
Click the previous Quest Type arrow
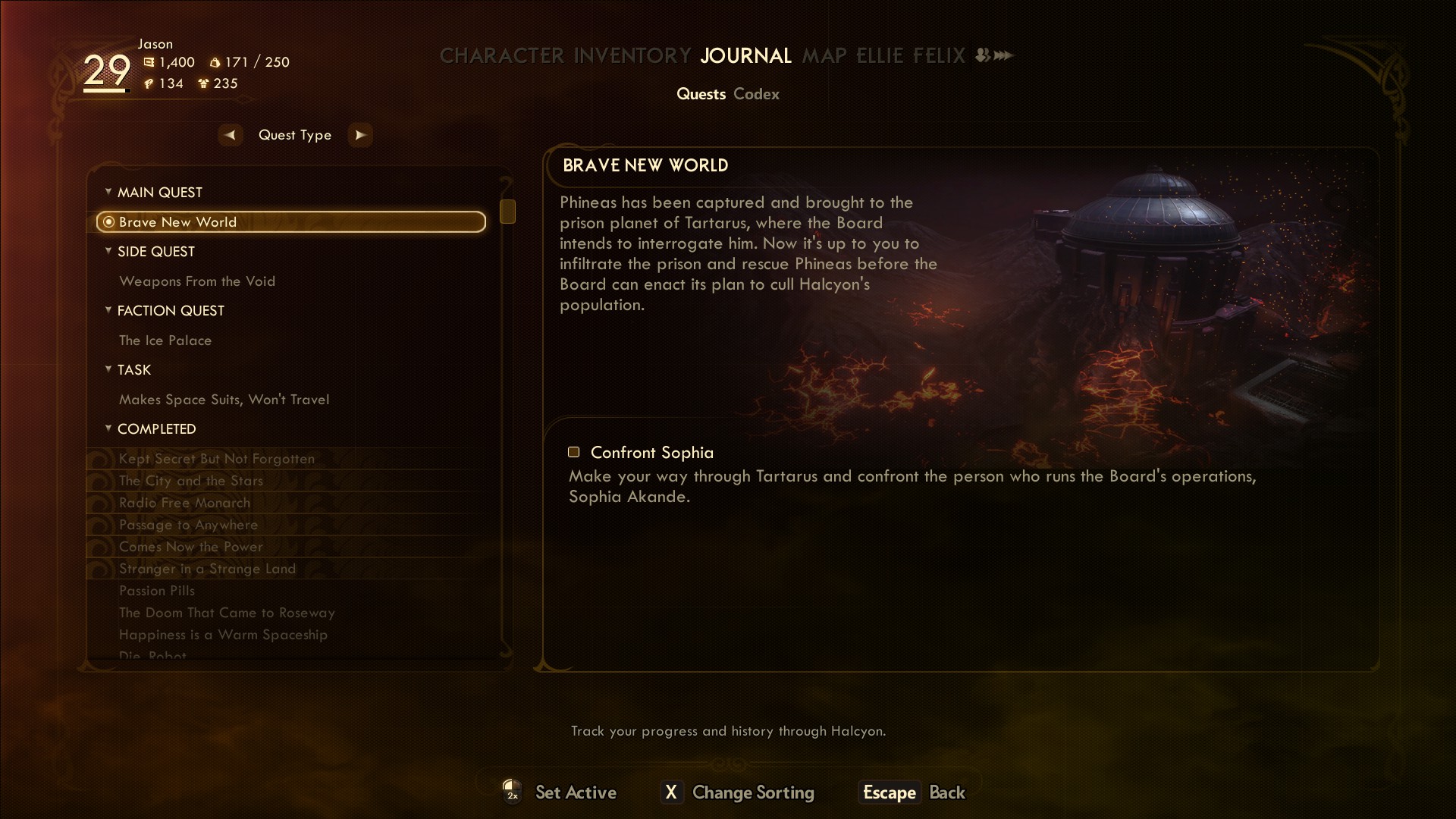[231, 135]
